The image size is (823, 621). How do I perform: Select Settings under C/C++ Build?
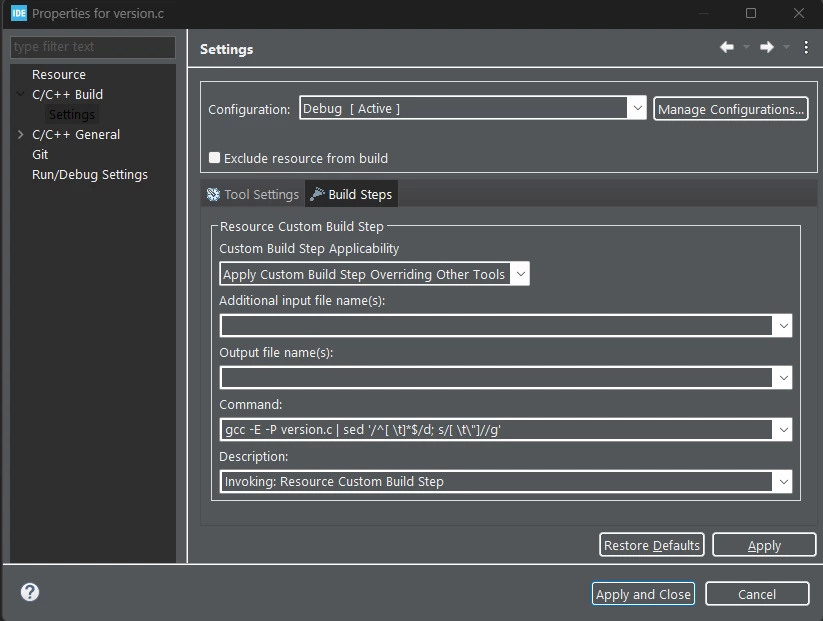point(71,114)
